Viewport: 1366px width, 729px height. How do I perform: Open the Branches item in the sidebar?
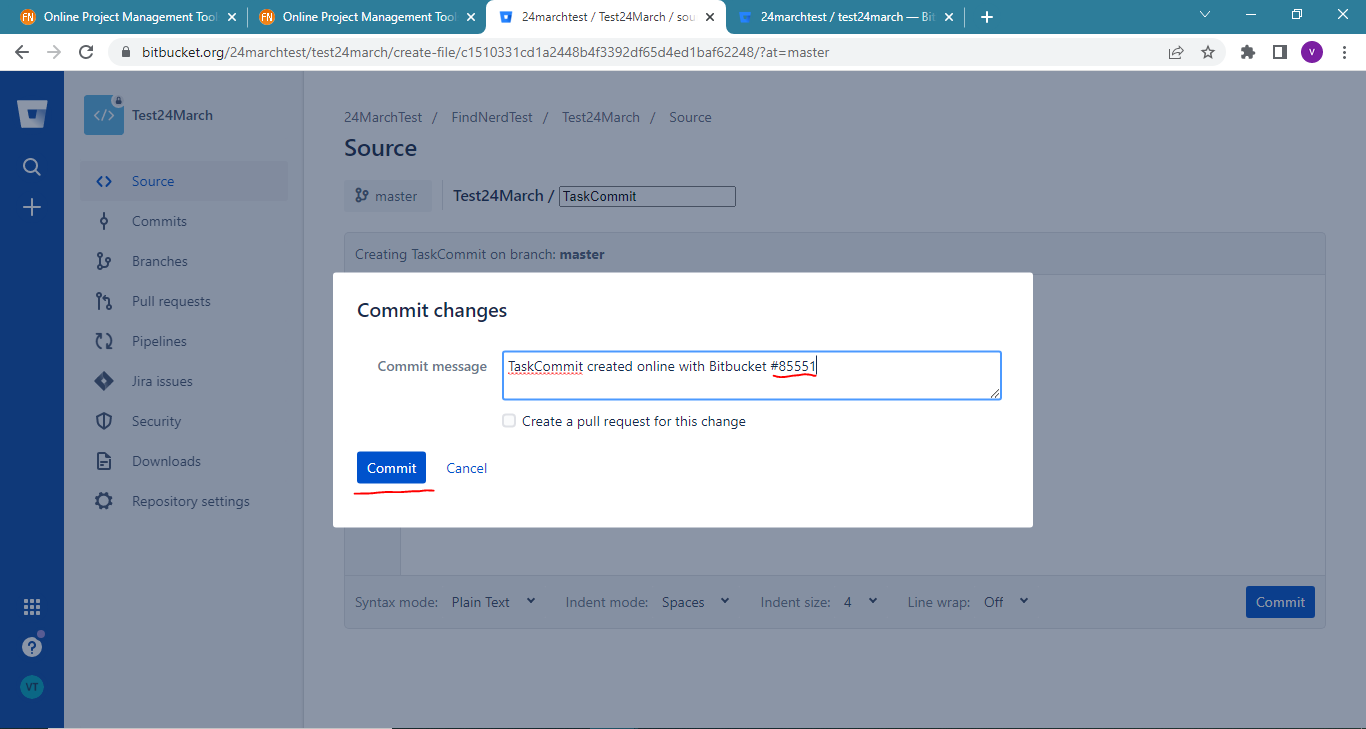point(184,261)
